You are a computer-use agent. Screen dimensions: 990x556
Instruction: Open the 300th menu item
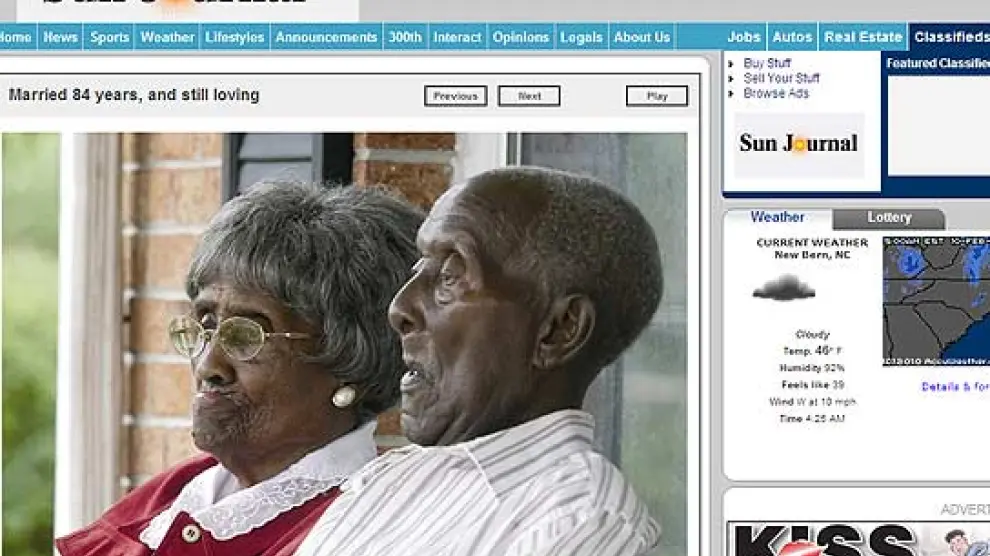point(405,37)
